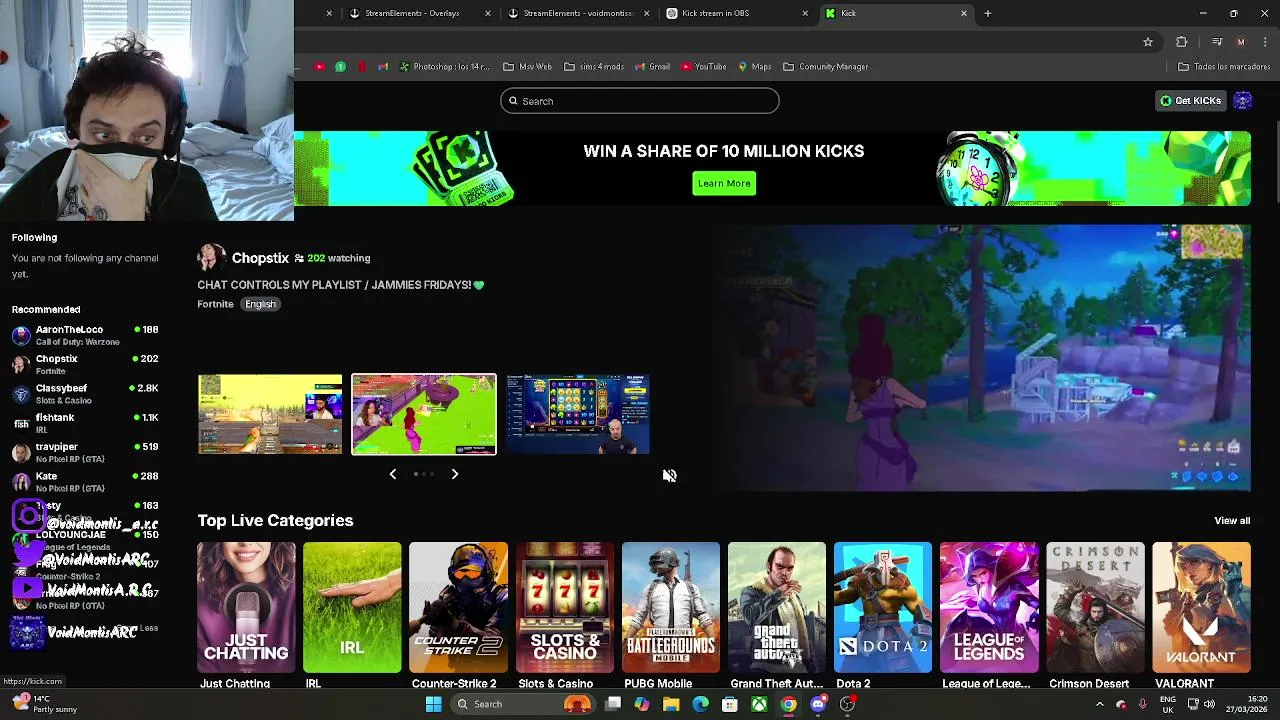Open the Xbox app from taskbar
Screen dimensions: 1280x720
[760, 704]
